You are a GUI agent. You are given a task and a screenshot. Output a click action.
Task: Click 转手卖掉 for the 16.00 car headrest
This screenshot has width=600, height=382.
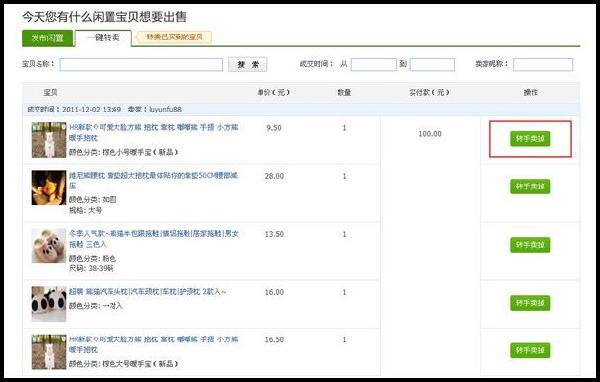[x=530, y=303]
